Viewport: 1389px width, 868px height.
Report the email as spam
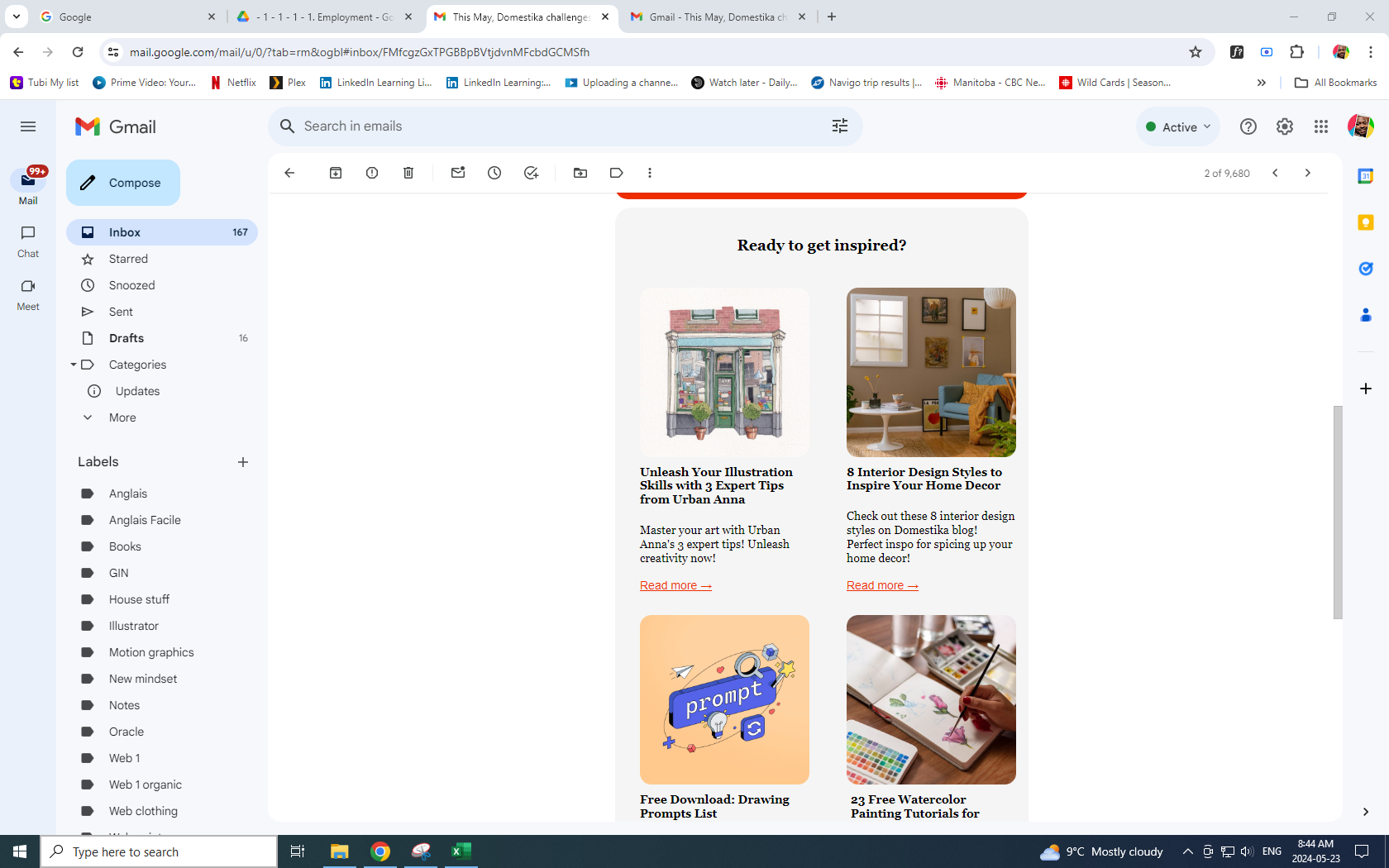point(372,173)
